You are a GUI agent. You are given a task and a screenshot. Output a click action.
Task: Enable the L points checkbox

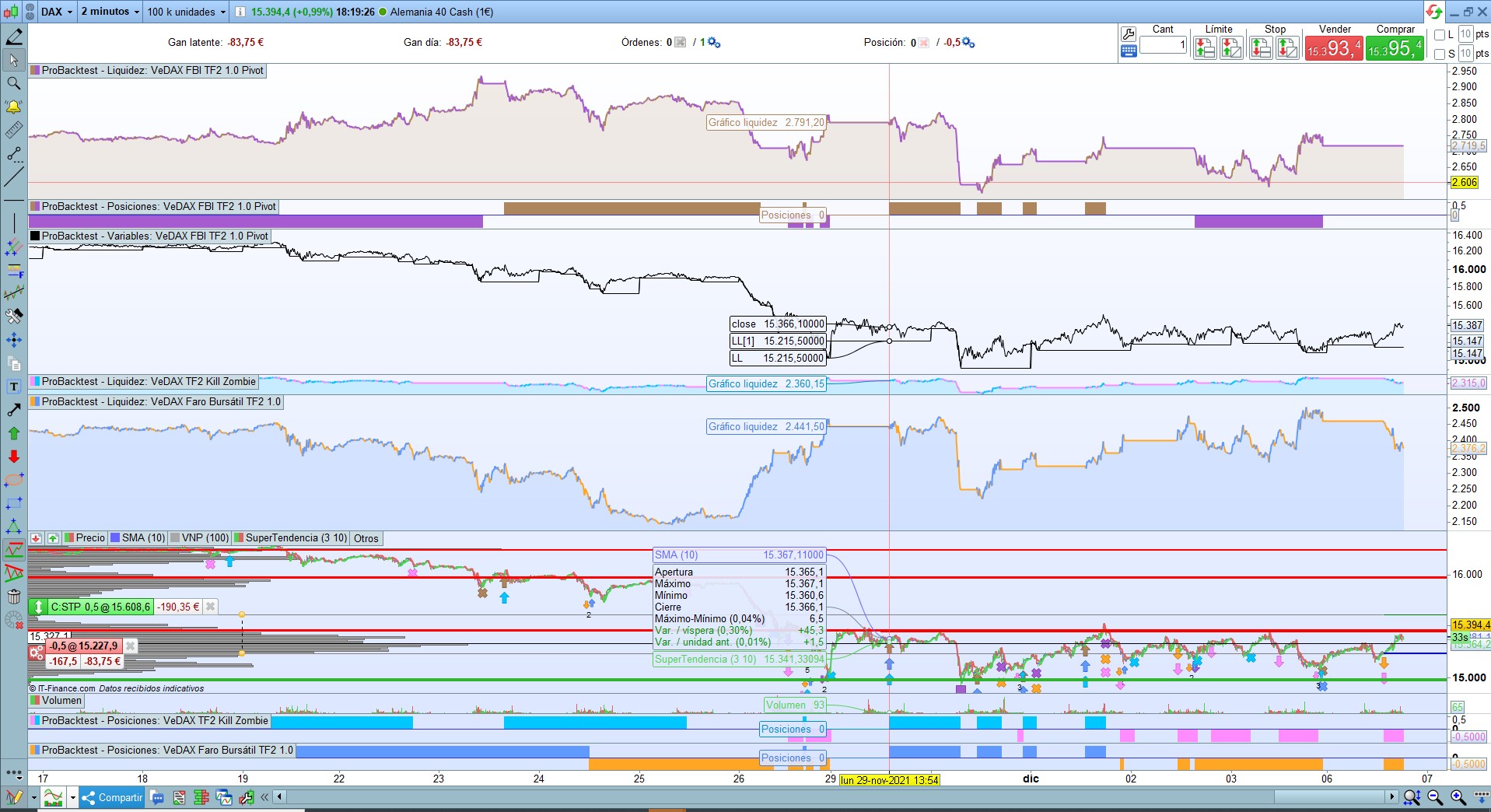[1440, 34]
